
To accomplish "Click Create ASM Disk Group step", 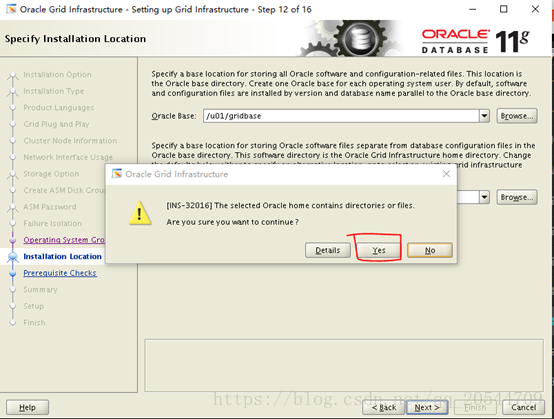I will point(64,190).
